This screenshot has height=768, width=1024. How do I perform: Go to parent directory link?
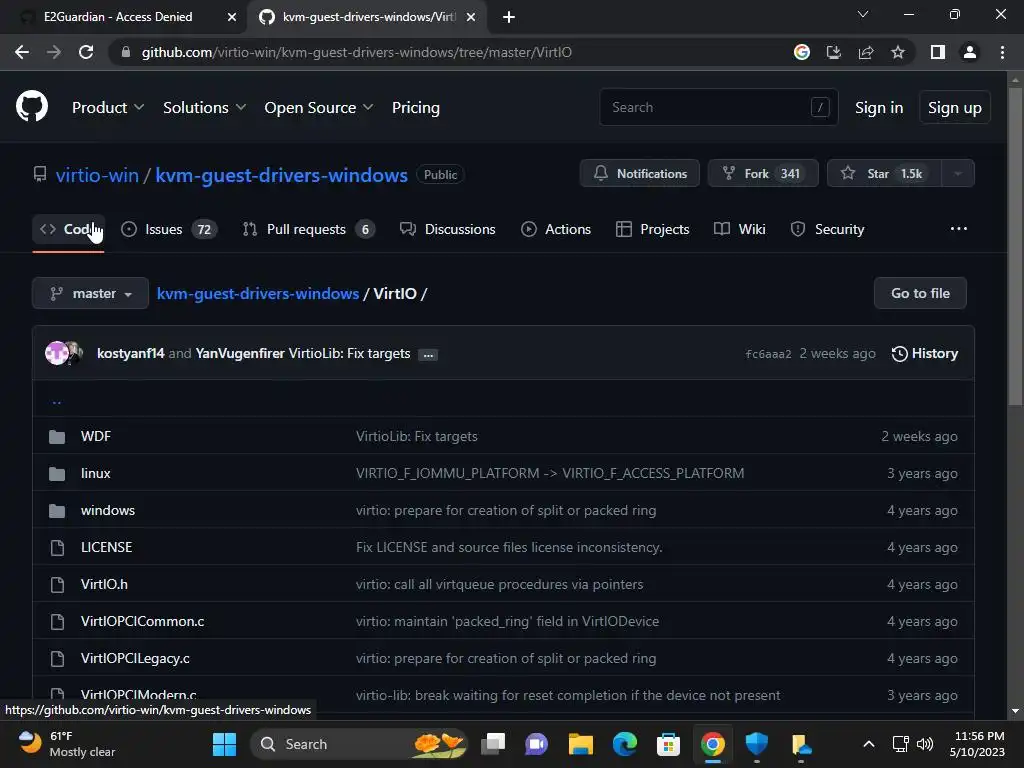click(x=57, y=400)
